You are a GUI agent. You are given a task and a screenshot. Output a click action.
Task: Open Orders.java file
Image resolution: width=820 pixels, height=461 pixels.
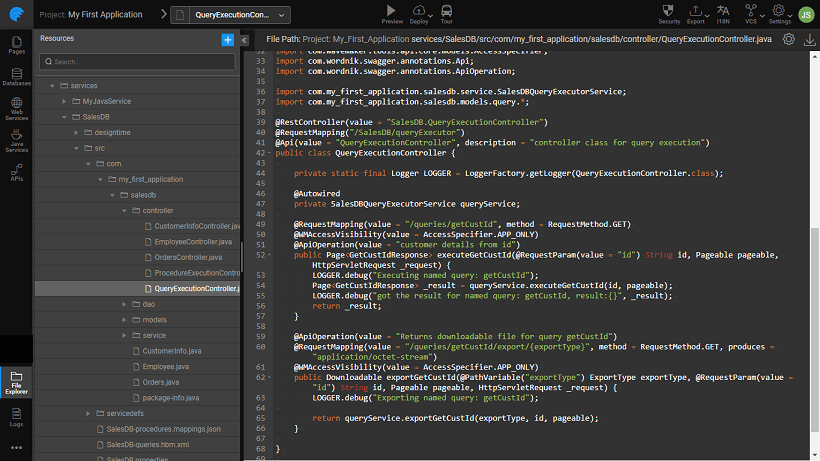[x=160, y=382]
